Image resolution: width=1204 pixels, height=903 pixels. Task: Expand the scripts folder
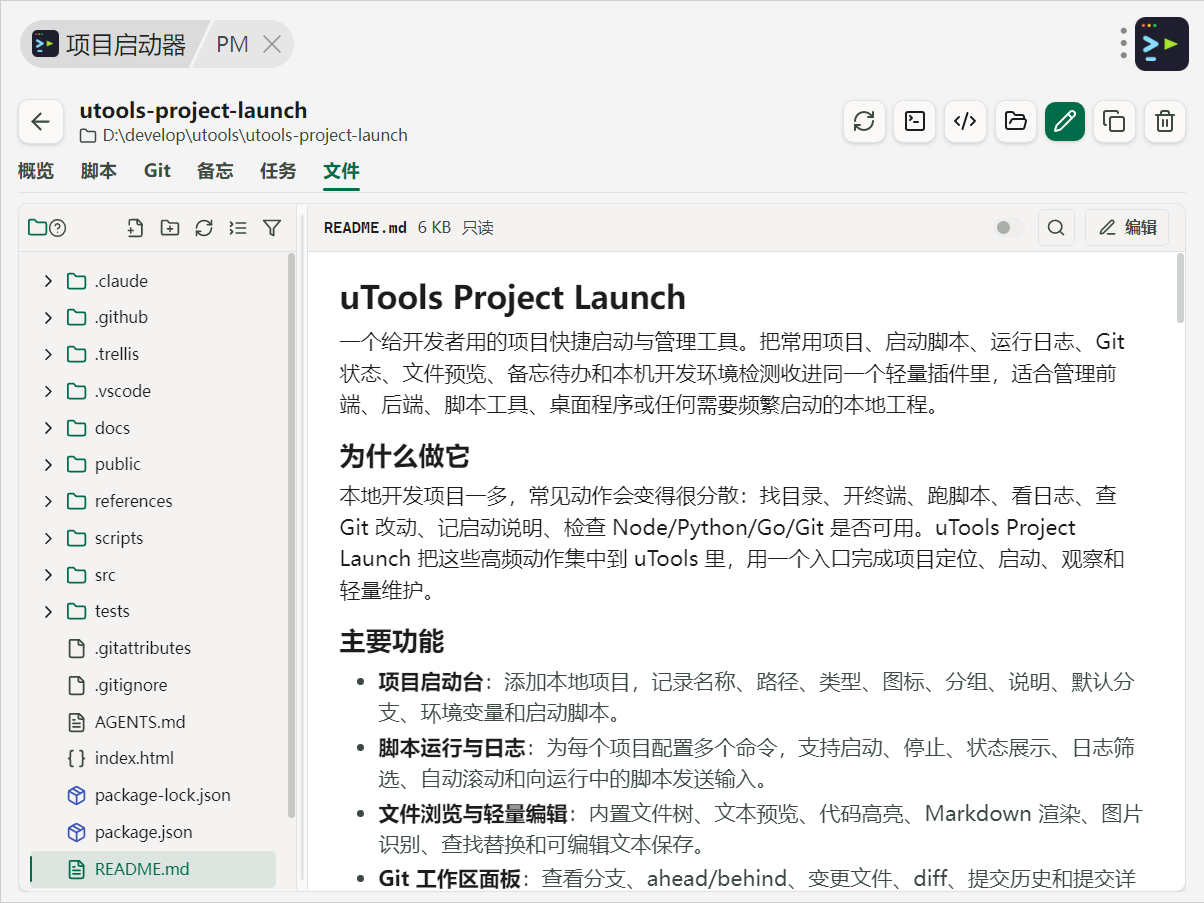pos(48,538)
